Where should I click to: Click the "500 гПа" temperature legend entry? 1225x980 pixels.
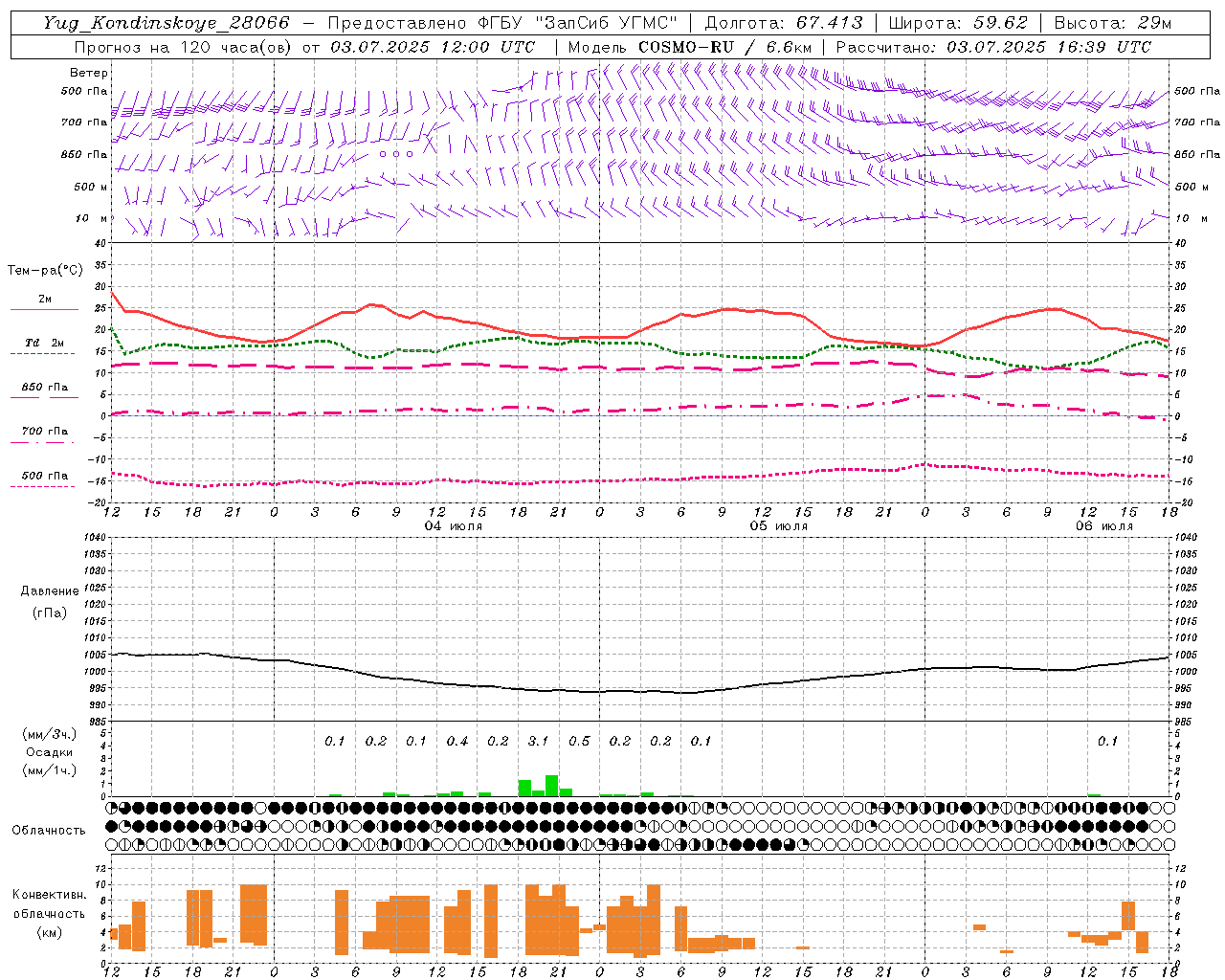tap(44, 476)
